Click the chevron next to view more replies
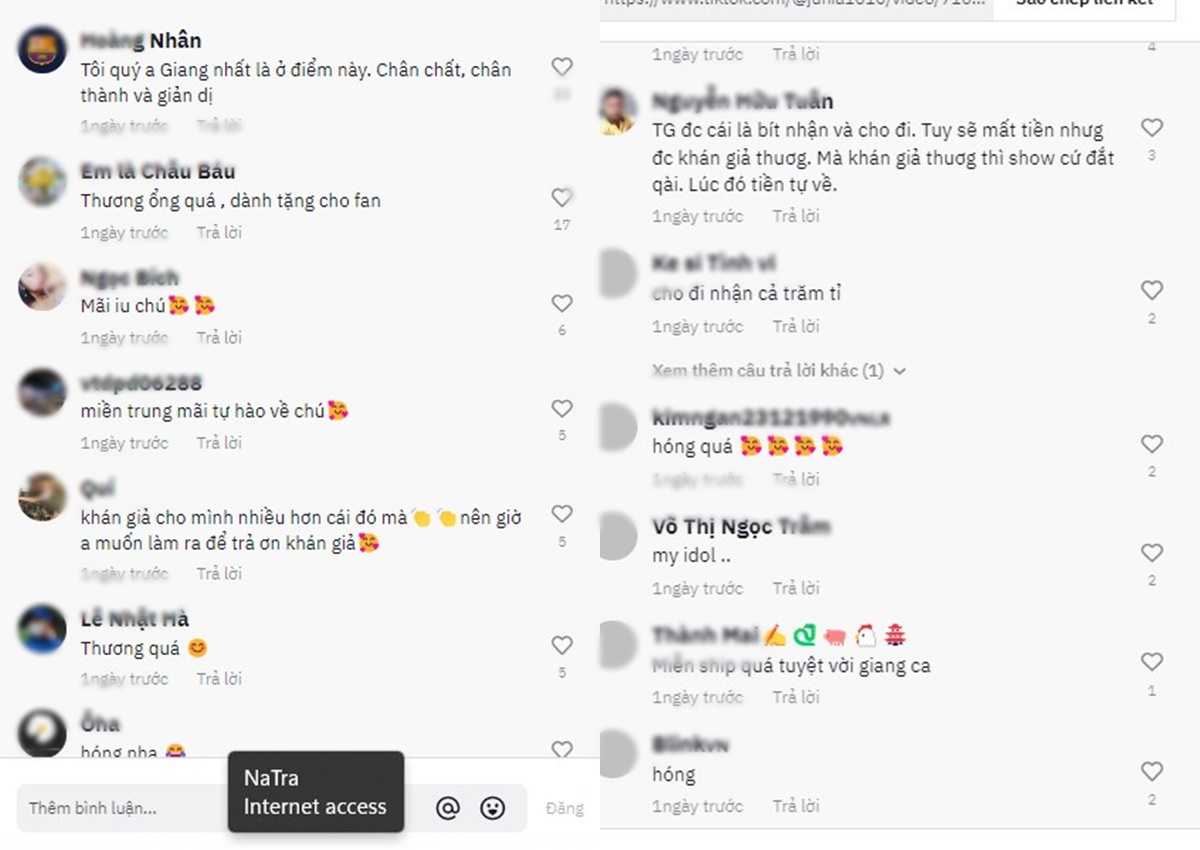This screenshot has height=850, width=1200. [899, 371]
